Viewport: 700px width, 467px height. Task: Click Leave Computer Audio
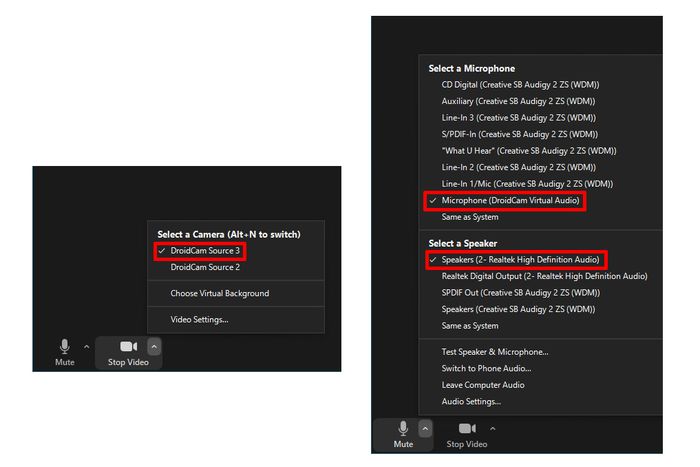point(483,385)
